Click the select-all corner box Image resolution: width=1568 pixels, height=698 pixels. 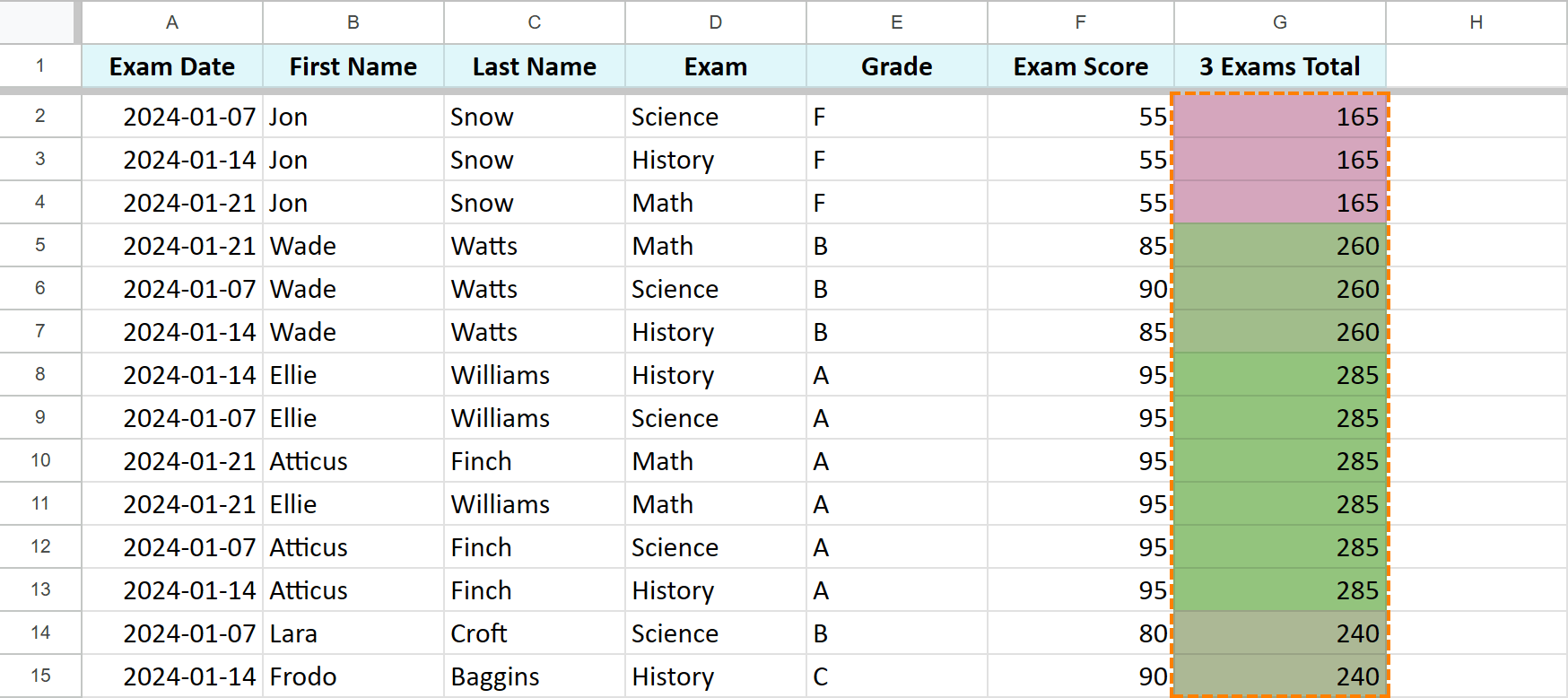tap(38, 22)
